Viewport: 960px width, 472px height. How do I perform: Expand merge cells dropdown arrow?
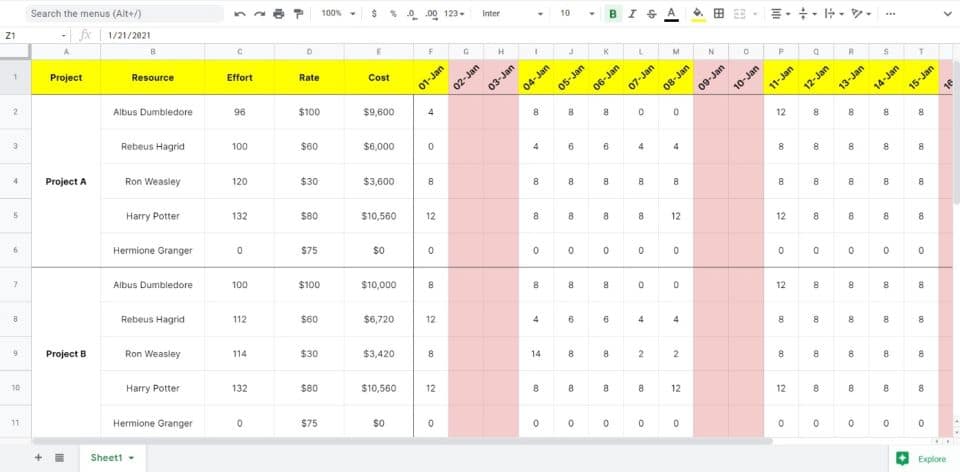click(755, 13)
